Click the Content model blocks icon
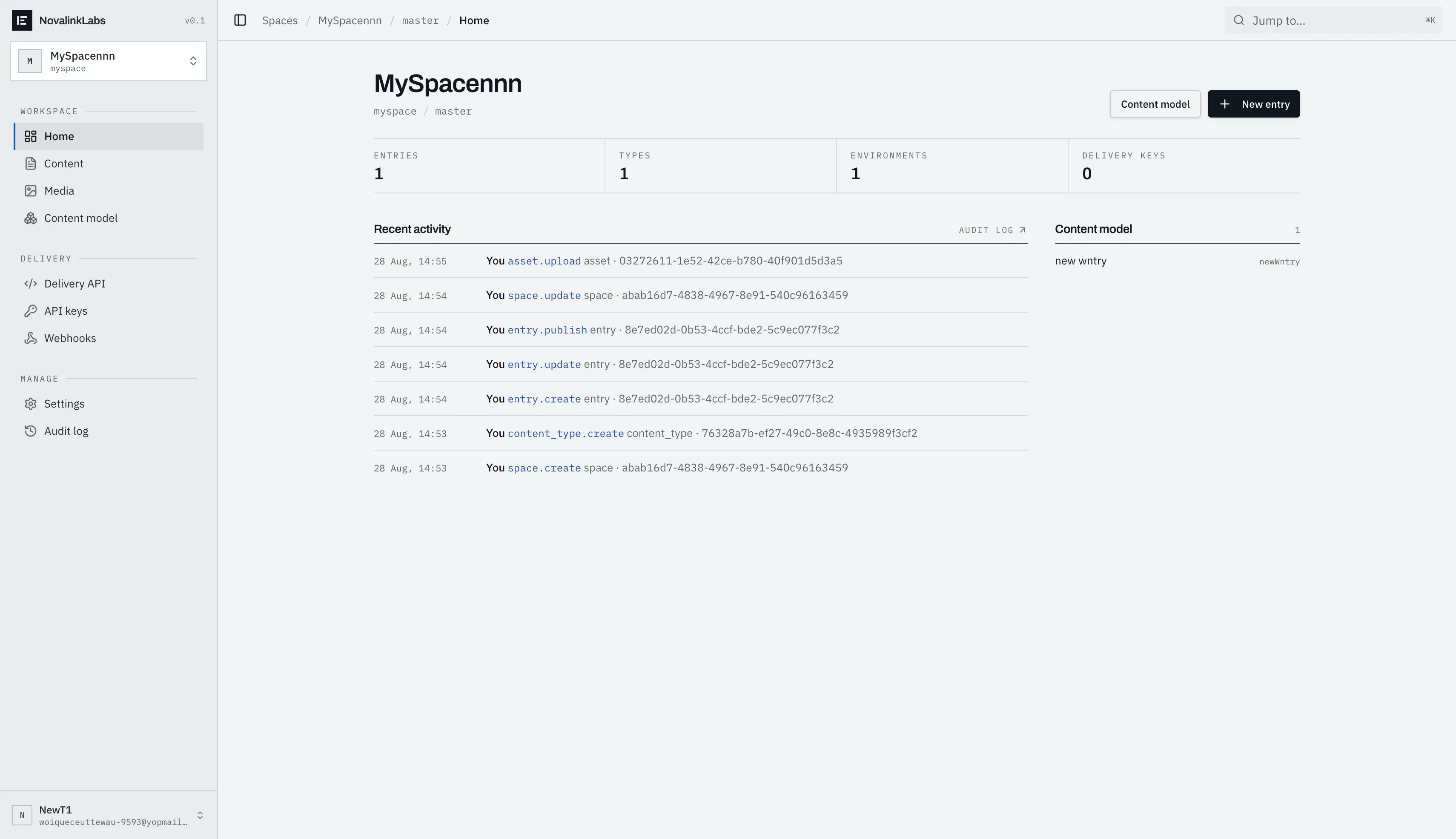This screenshot has height=839, width=1456. tap(31, 218)
